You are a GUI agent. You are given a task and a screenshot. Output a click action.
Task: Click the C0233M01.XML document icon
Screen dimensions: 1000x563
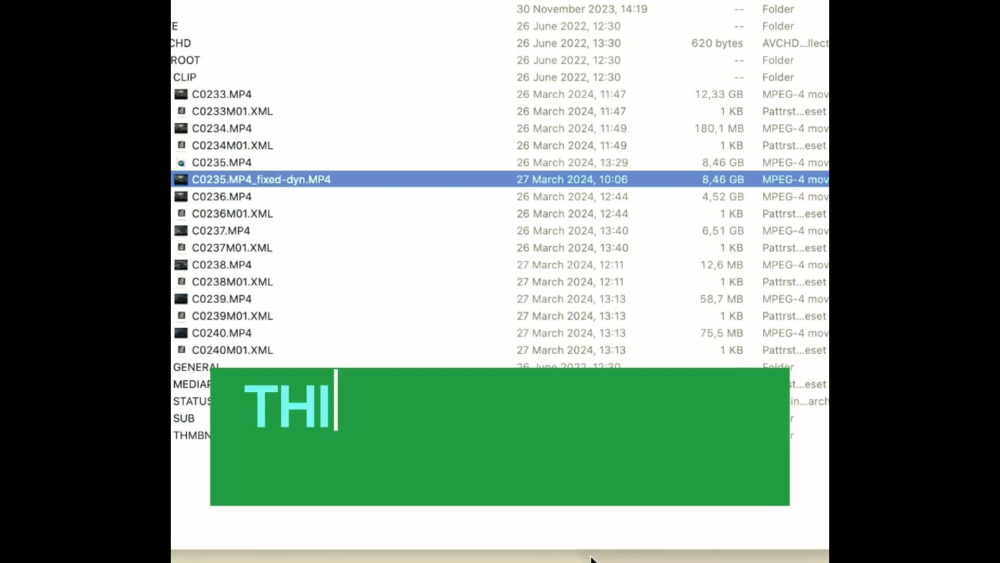pos(182,111)
